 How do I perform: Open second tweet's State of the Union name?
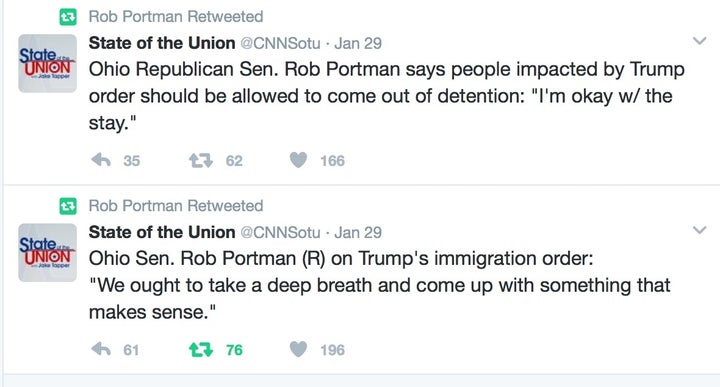162,232
